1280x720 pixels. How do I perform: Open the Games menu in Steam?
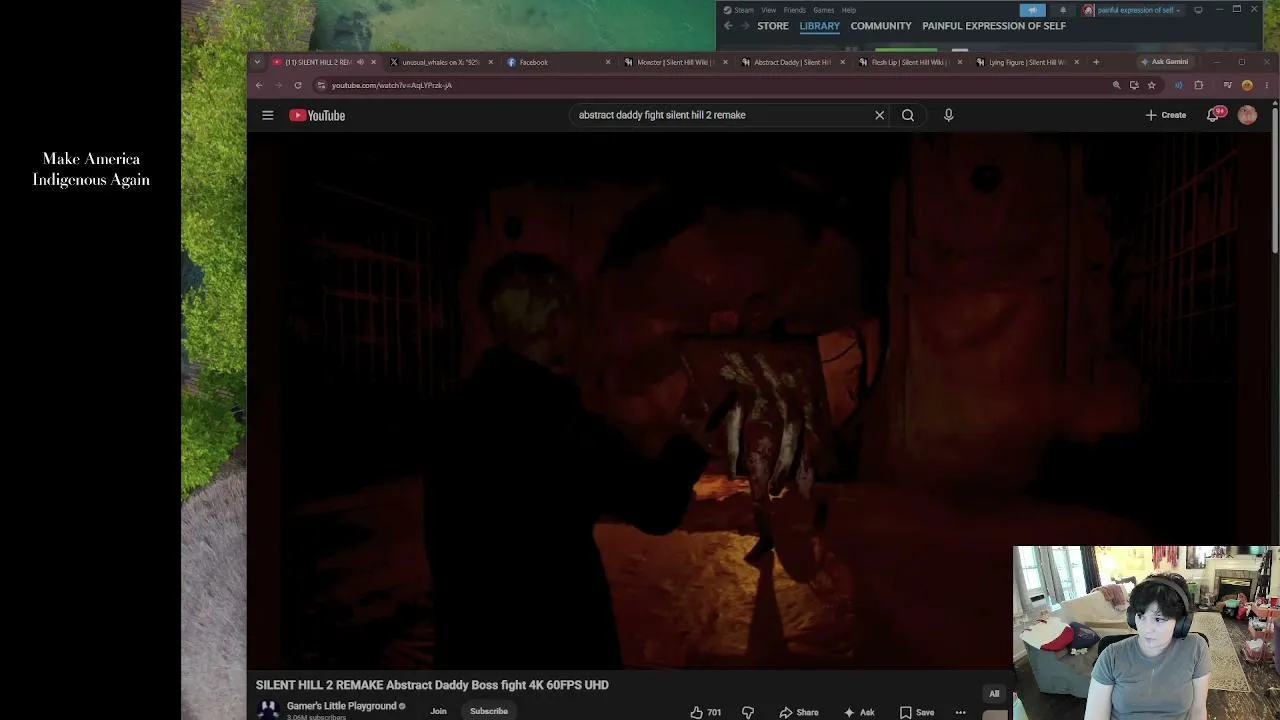coord(824,10)
